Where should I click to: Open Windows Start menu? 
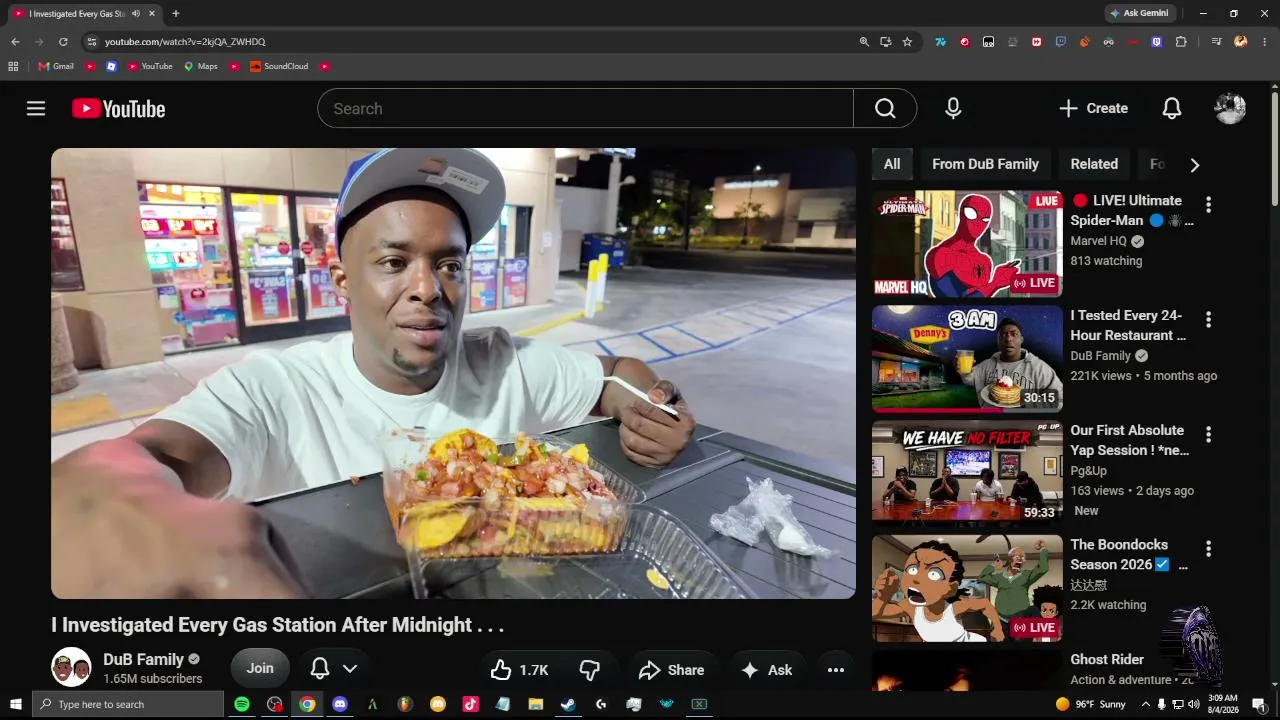point(15,704)
